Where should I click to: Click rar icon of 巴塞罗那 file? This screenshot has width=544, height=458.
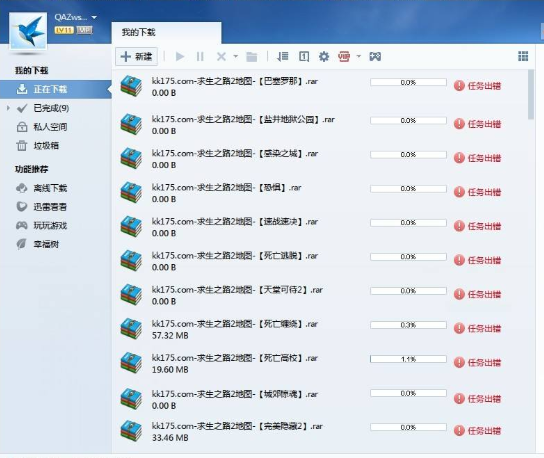[131, 86]
